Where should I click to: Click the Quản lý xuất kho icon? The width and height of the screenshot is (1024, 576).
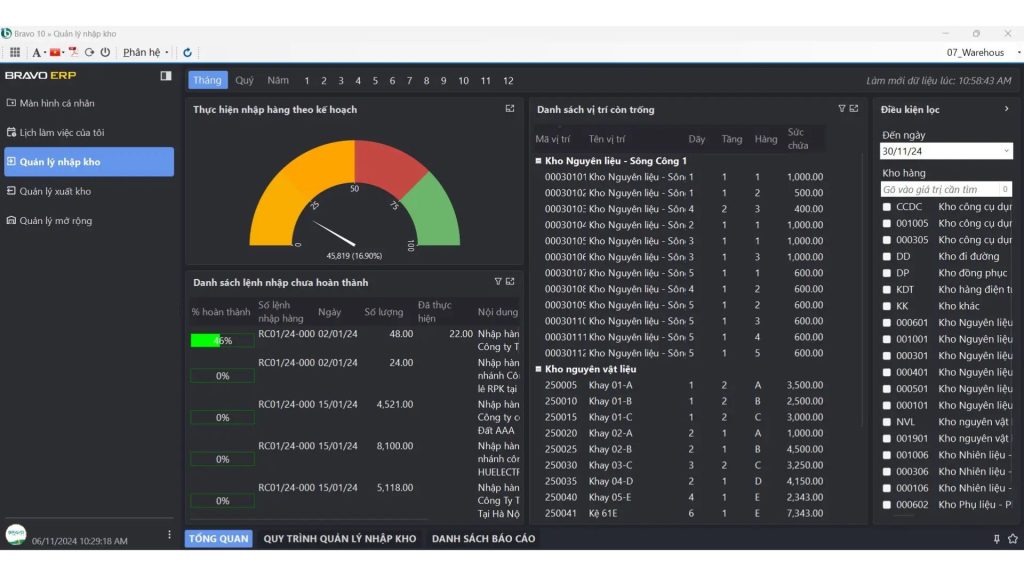tap(11, 191)
